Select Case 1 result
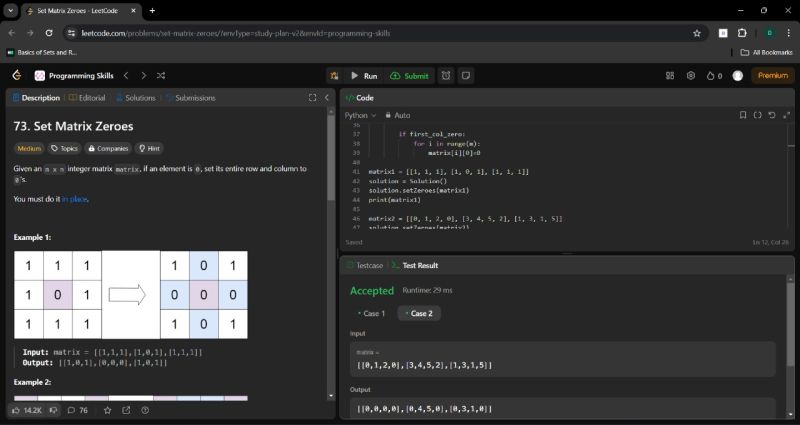This screenshot has height=425, width=800. (x=371, y=313)
